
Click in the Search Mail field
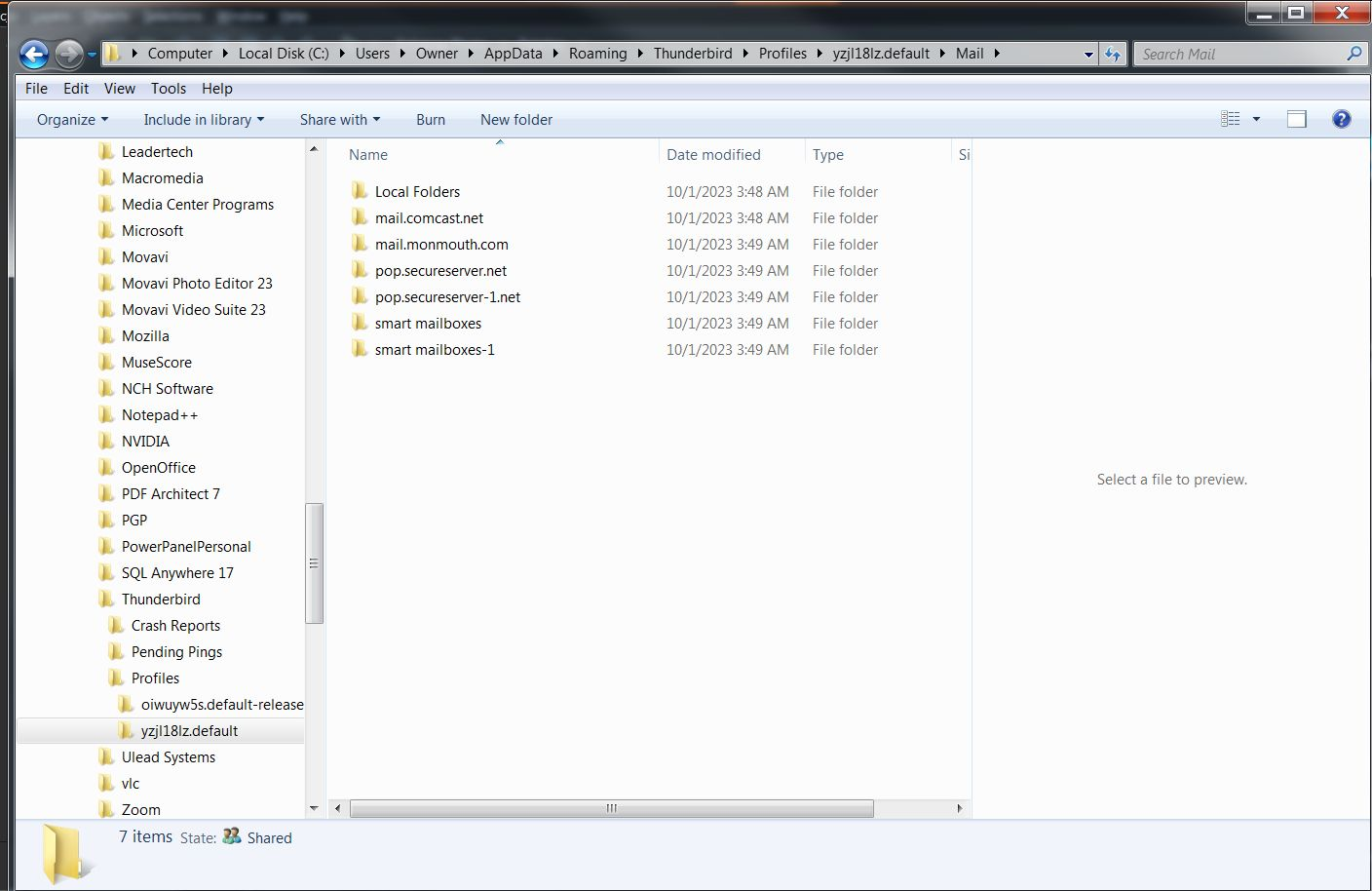tap(1238, 55)
